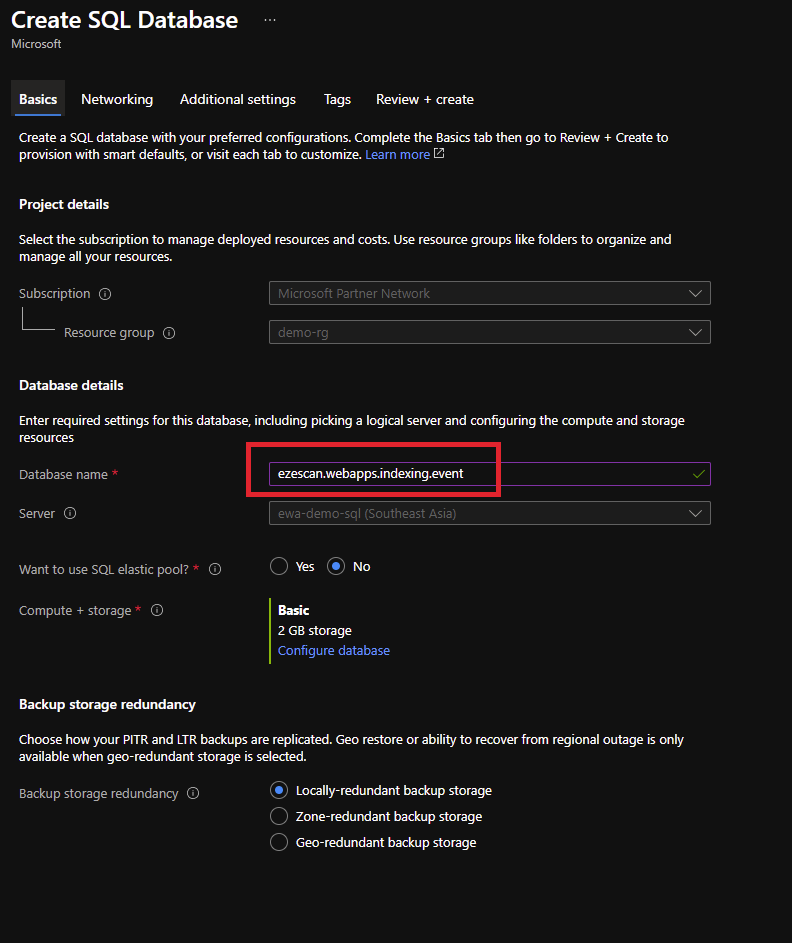Choose Geo-redundant backup storage
This screenshot has height=943, width=792.
click(279, 842)
